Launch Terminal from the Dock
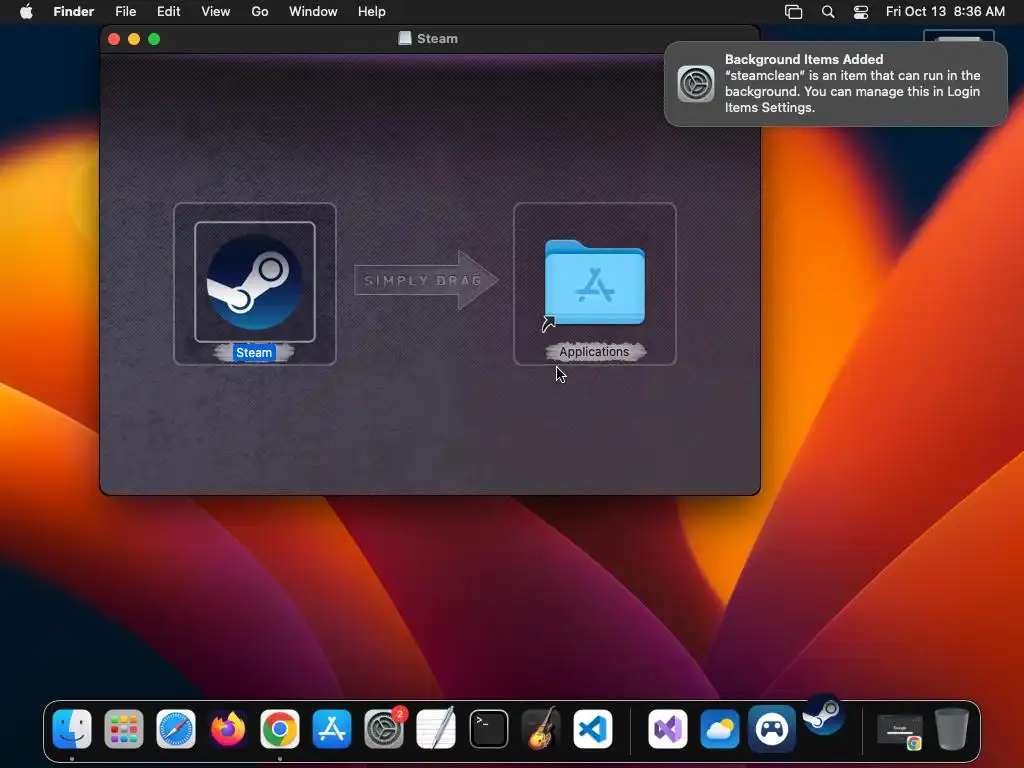The height and width of the screenshot is (768, 1024). click(x=488, y=729)
